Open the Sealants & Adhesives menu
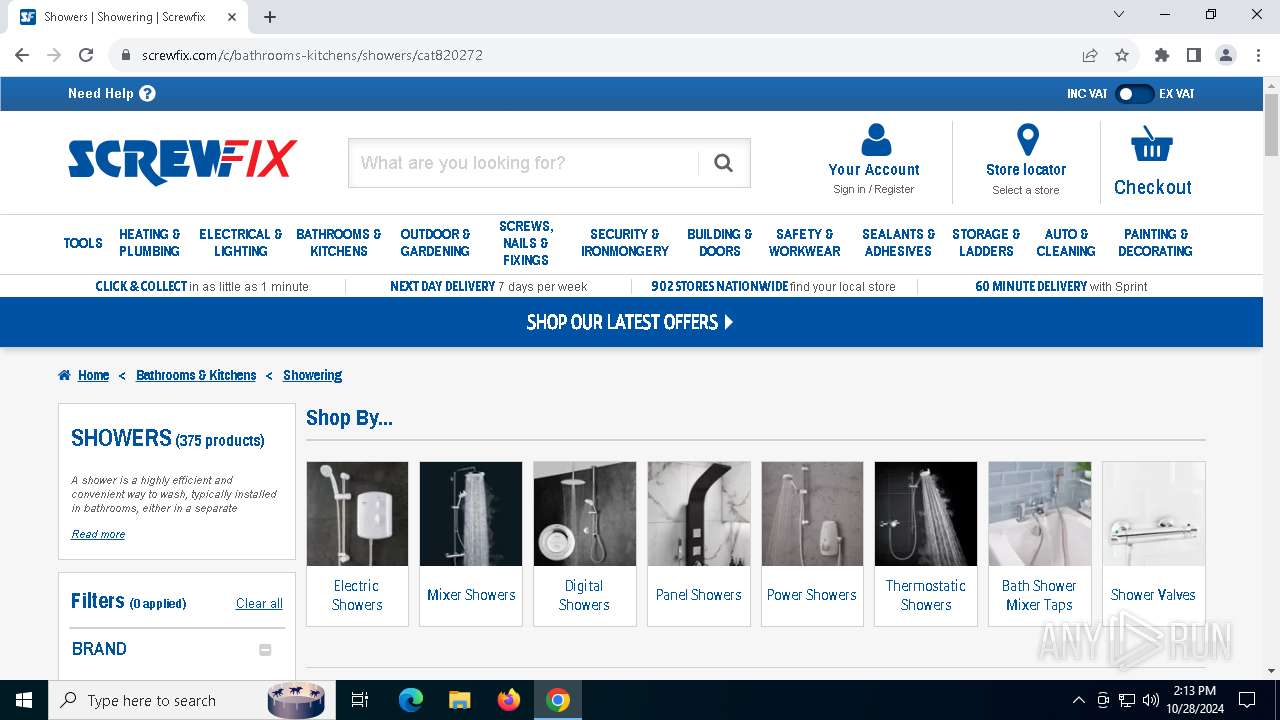 point(898,243)
